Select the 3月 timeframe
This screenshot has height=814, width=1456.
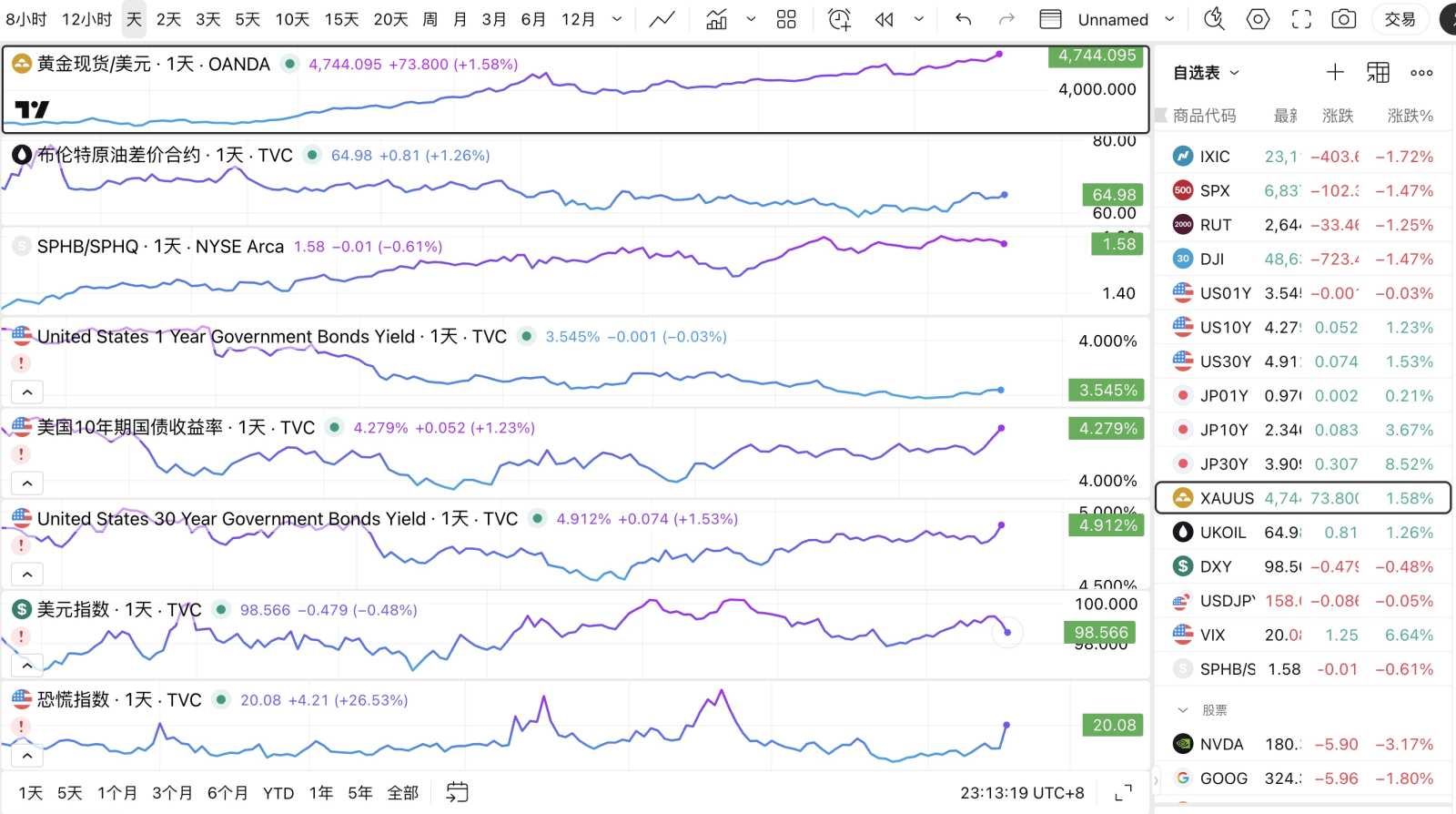pyautogui.click(x=494, y=19)
